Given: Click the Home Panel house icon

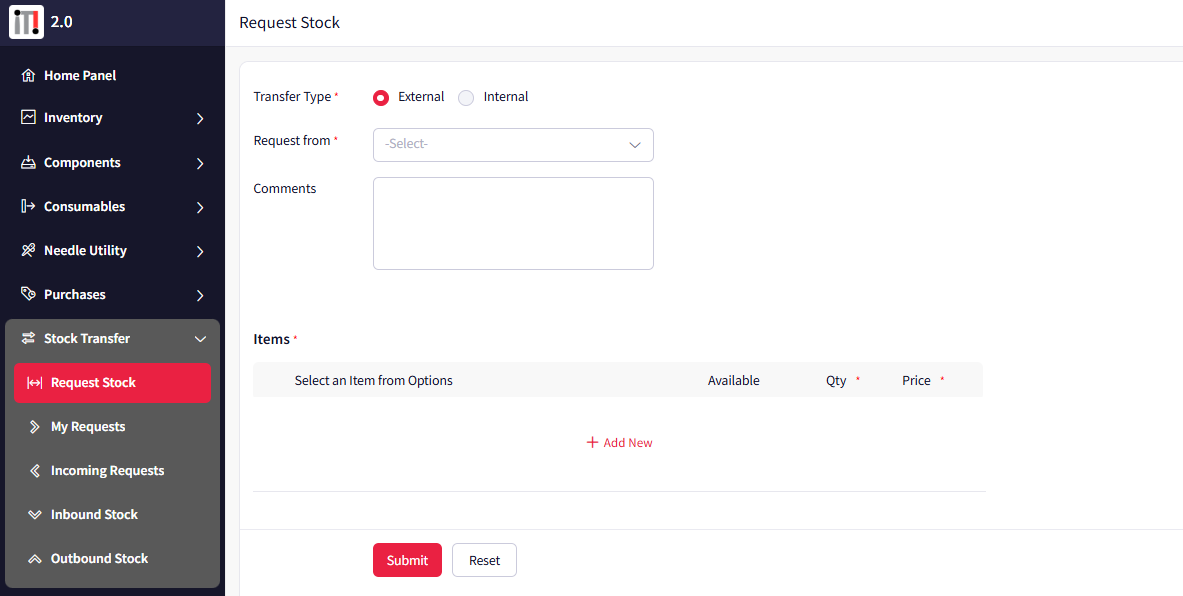Looking at the screenshot, I should pos(28,75).
